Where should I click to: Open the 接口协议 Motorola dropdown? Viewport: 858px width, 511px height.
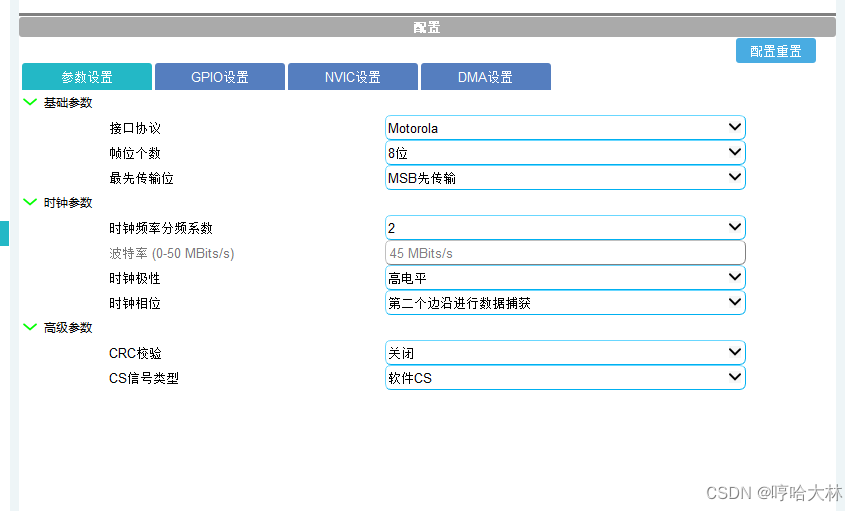coord(565,128)
